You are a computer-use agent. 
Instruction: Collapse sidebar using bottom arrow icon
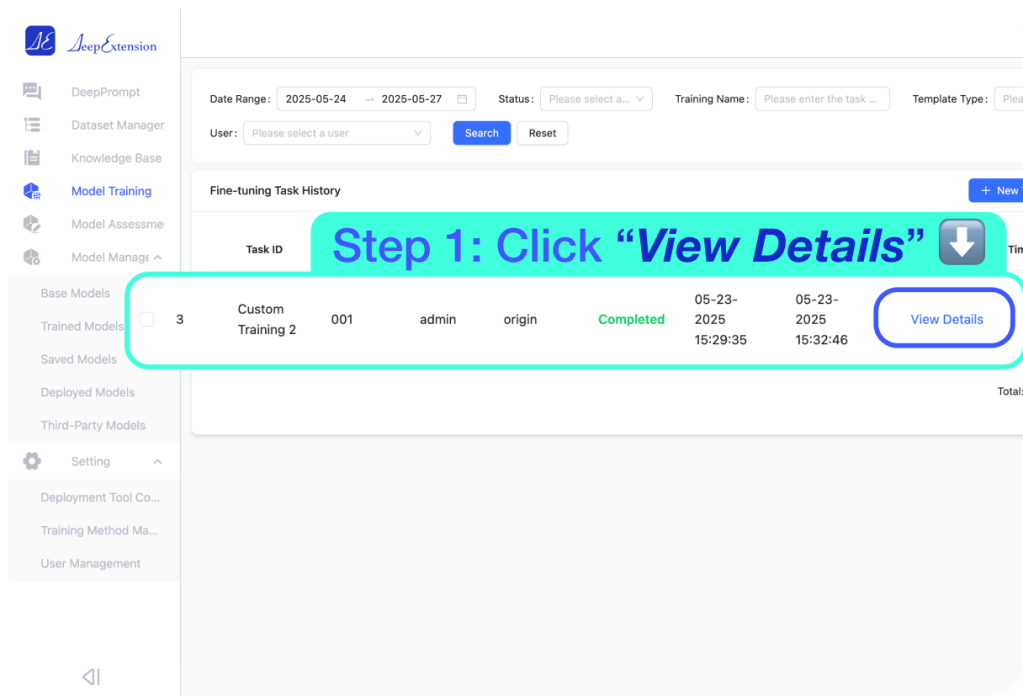(91, 677)
